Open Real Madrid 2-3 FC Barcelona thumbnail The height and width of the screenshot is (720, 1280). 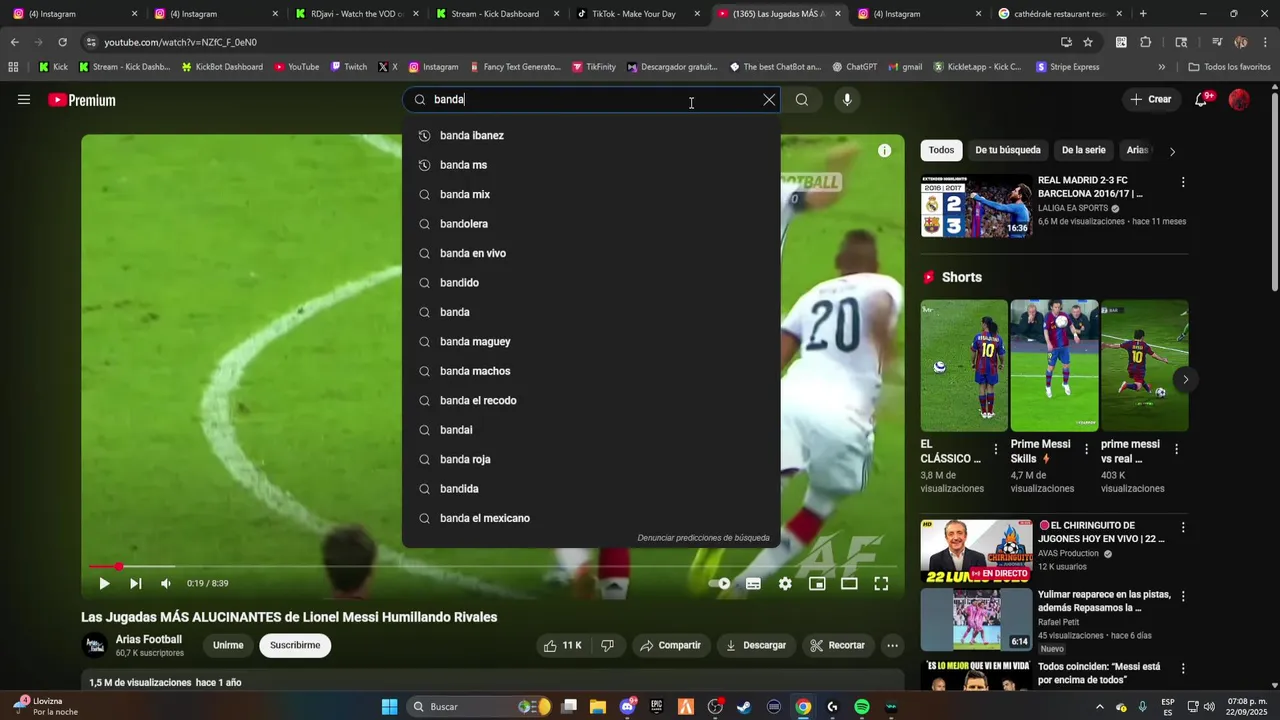click(x=976, y=206)
